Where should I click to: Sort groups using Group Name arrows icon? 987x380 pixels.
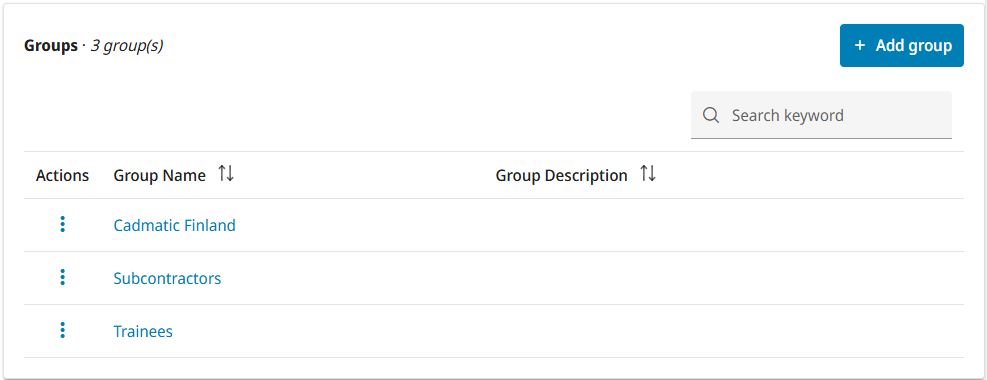(x=226, y=174)
